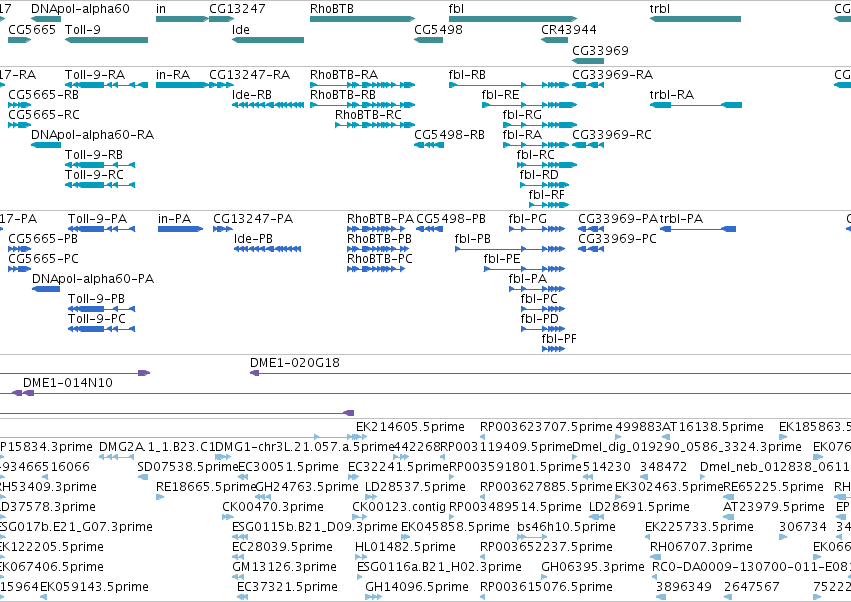Open the Toll-9-RB transcript label
The image size is (851, 602).
94,155
